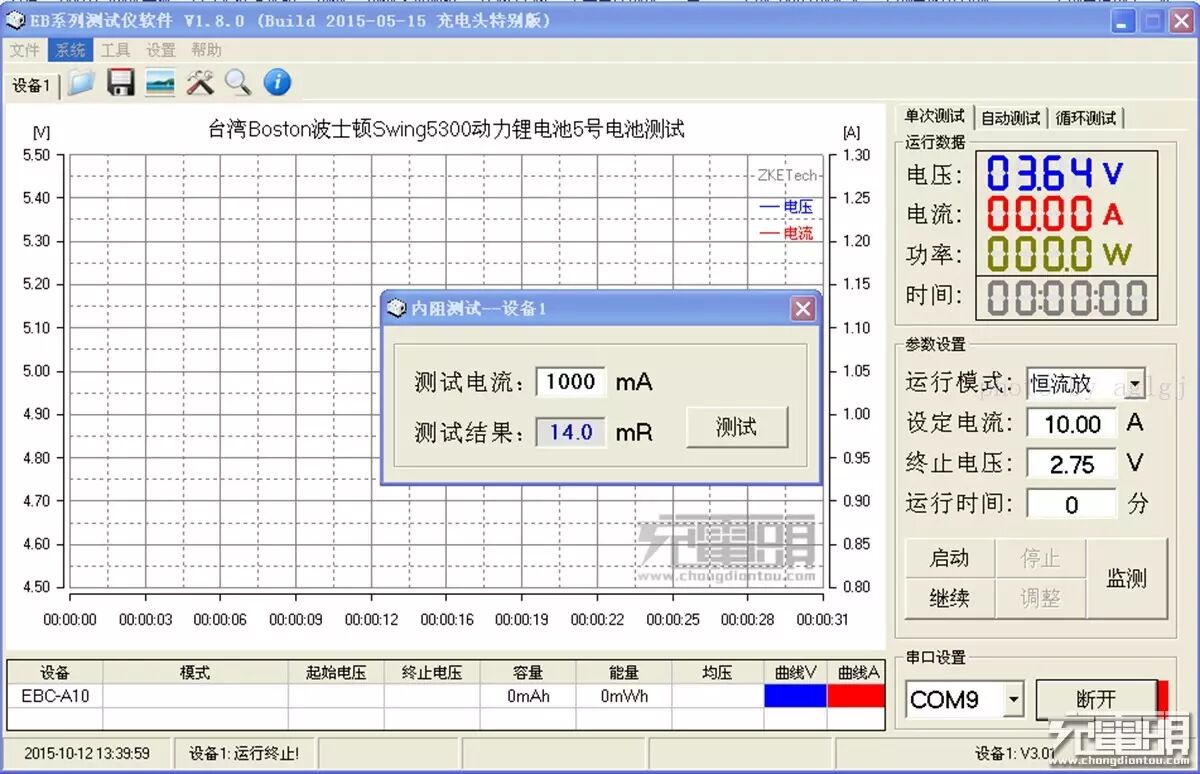
Task: Click the status text 设备1: 运行终止!
Action: coord(244,753)
